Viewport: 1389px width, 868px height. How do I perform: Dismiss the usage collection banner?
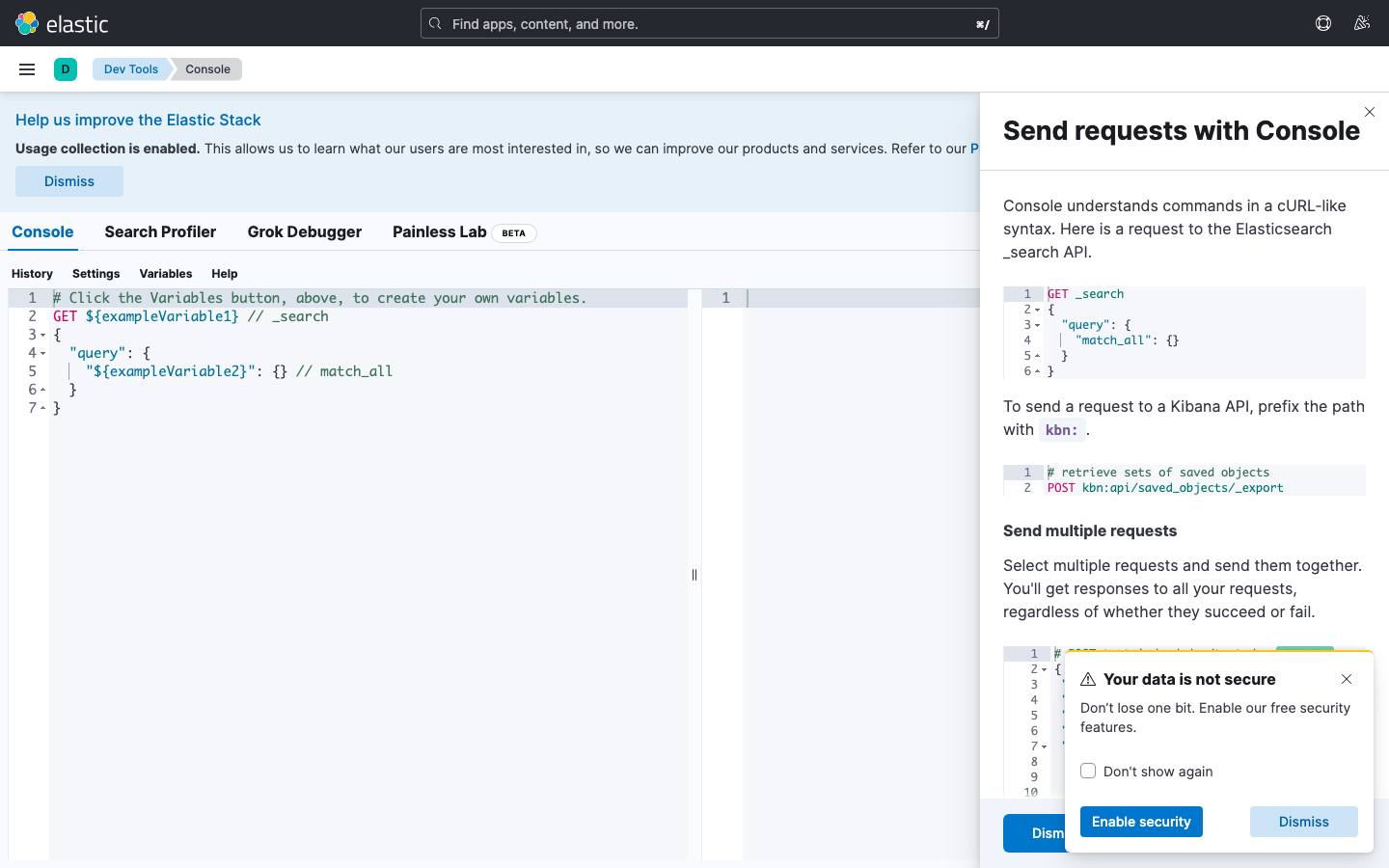pyautogui.click(x=69, y=181)
